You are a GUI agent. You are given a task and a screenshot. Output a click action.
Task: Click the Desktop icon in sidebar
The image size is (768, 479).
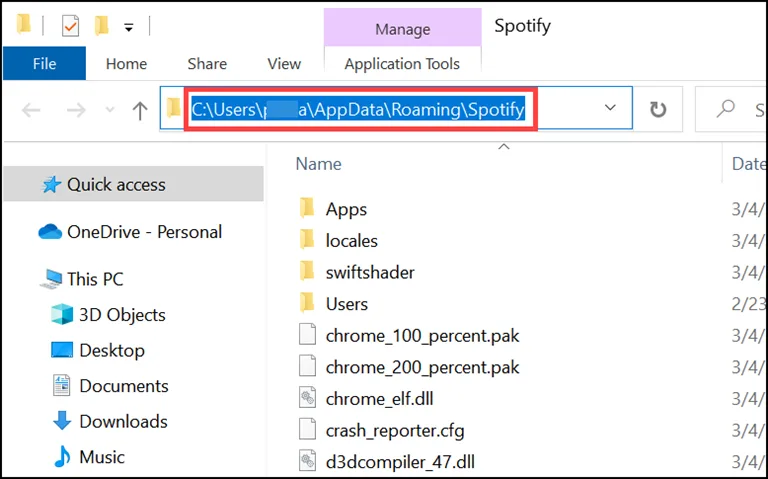(62, 350)
